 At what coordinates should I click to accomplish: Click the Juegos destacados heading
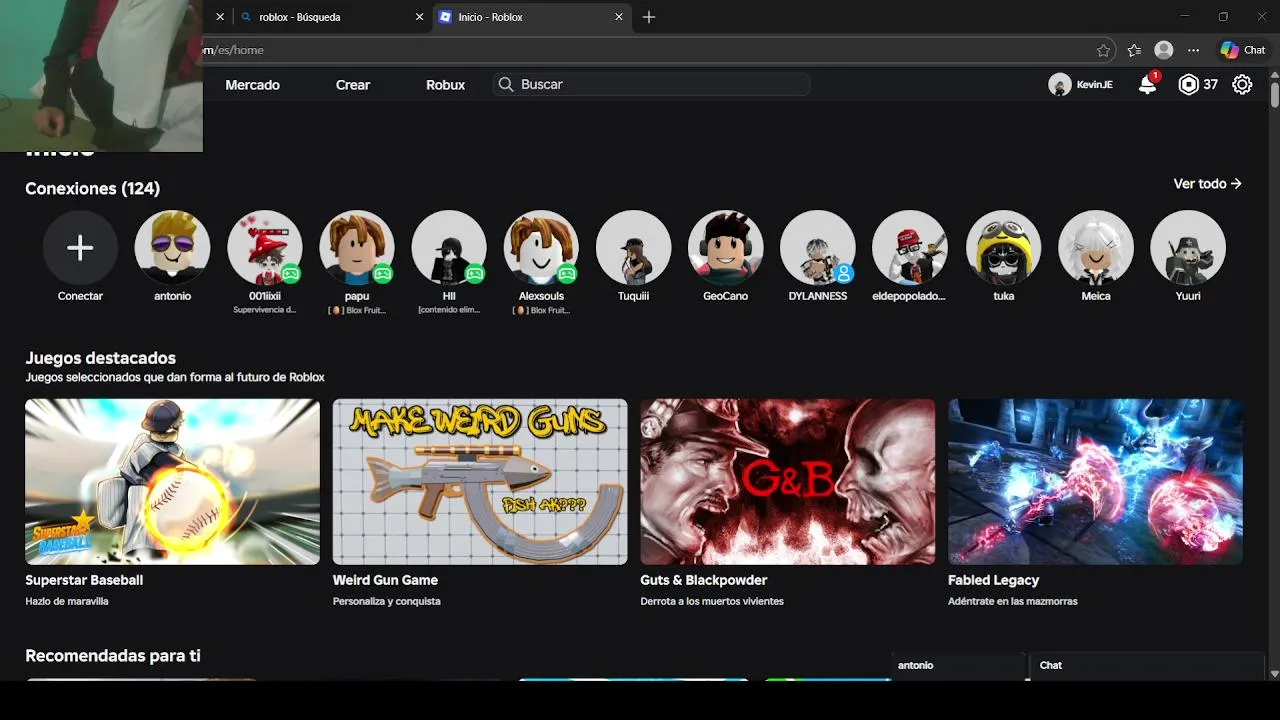100,358
